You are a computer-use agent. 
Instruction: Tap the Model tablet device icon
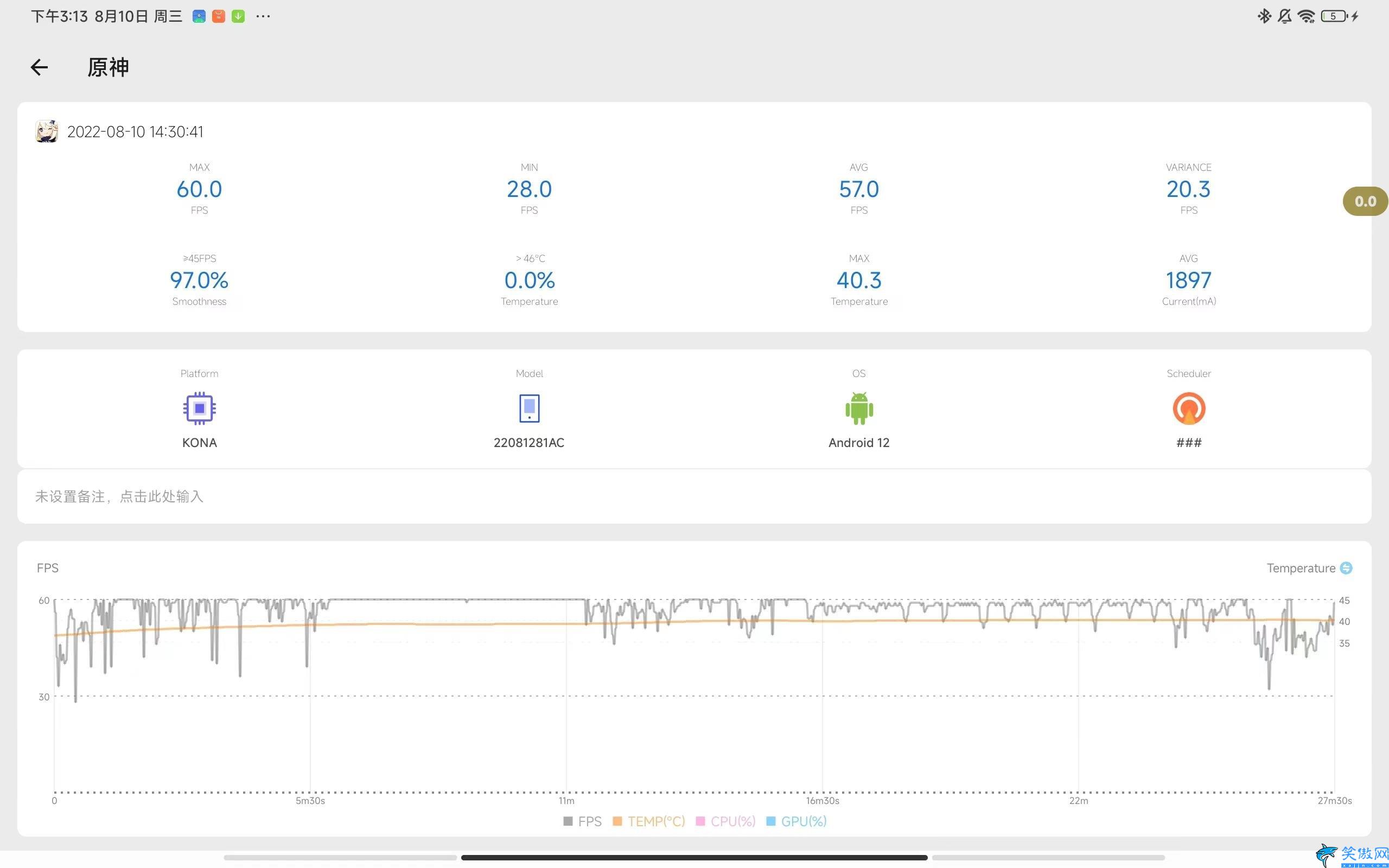[529, 408]
